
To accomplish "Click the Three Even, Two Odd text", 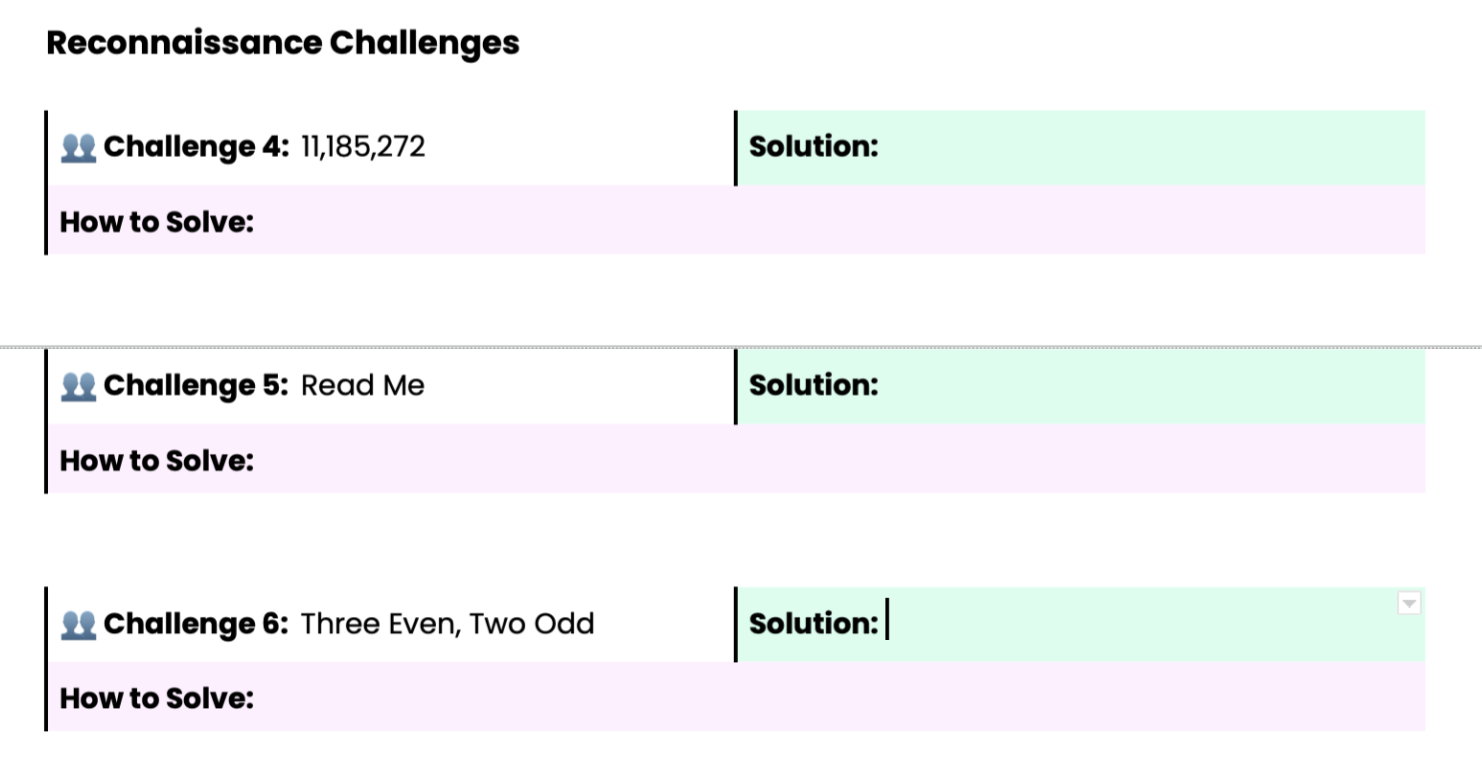I will coord(448,624).
